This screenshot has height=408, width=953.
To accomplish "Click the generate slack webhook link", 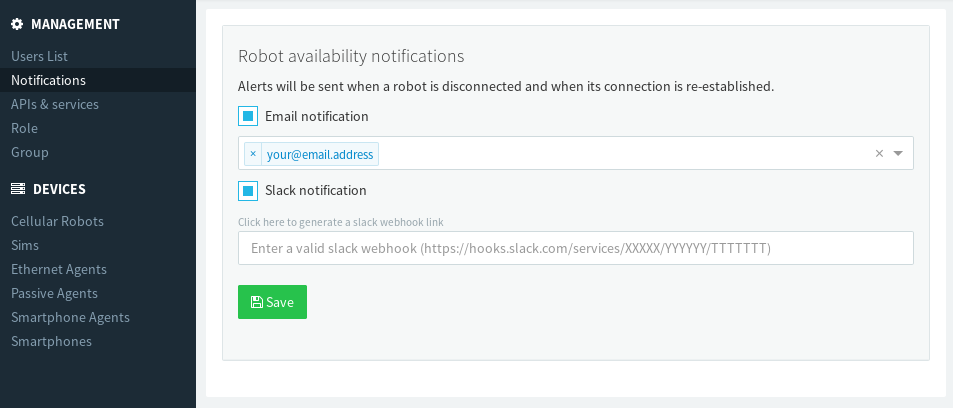I will click(x=340, y=222).
